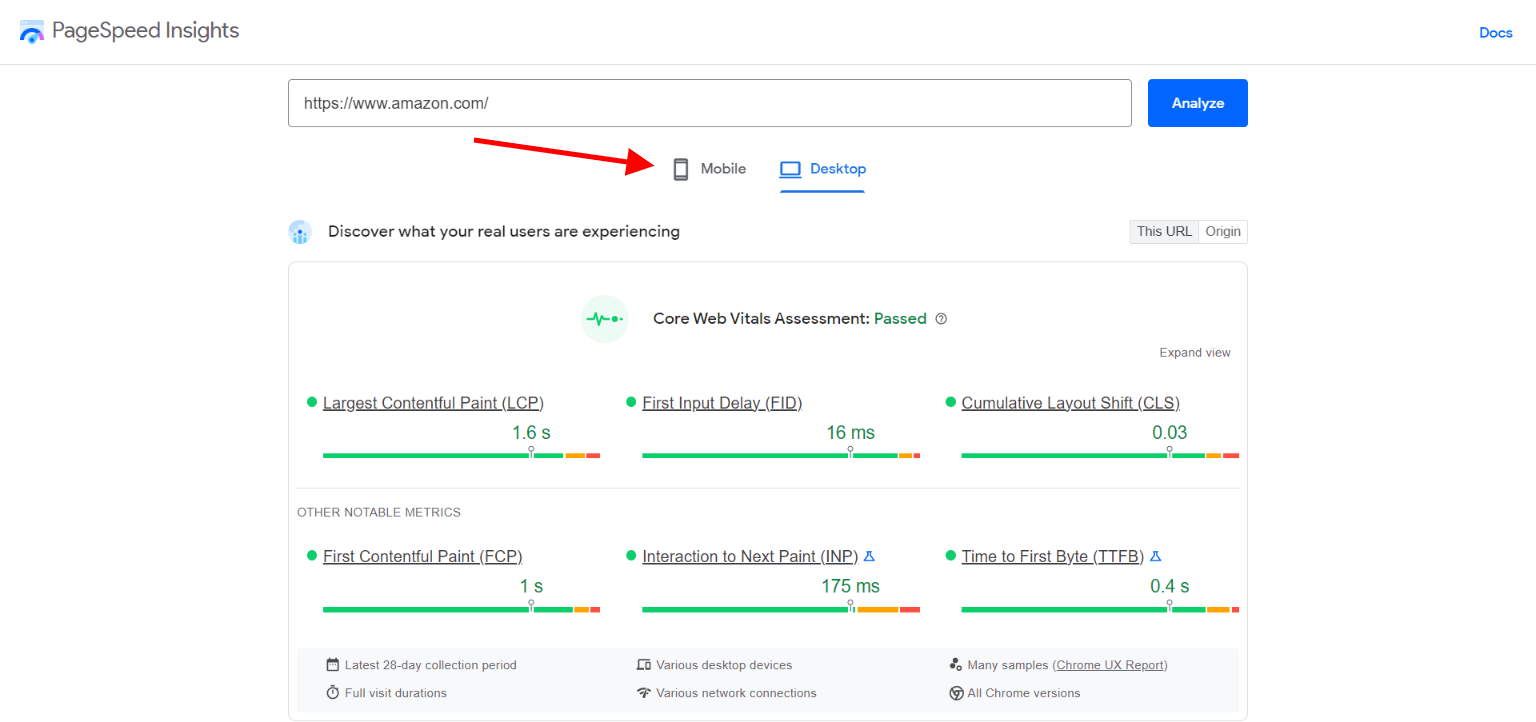The image size is (1536, 722).
Task: Open Cumulative Layout Shift (CLS) link
Action: click(x=1071, y=403)
